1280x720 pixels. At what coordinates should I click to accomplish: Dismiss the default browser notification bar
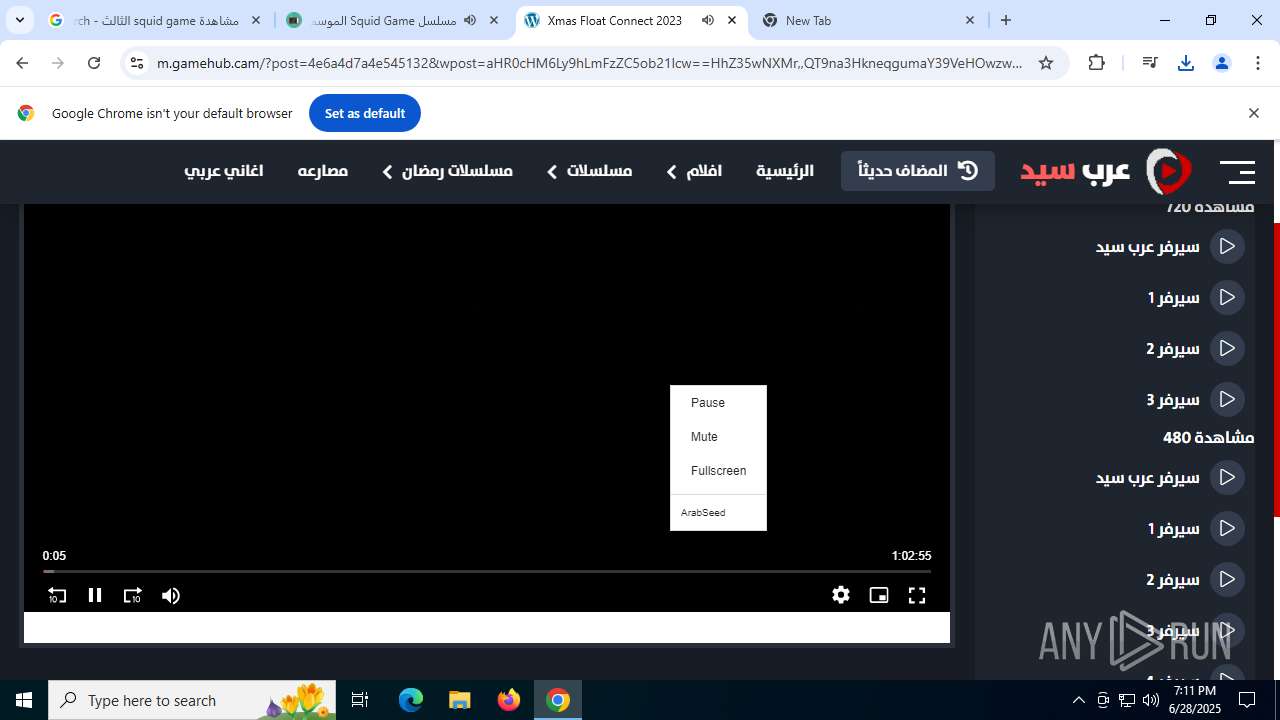pos(1253,113)
